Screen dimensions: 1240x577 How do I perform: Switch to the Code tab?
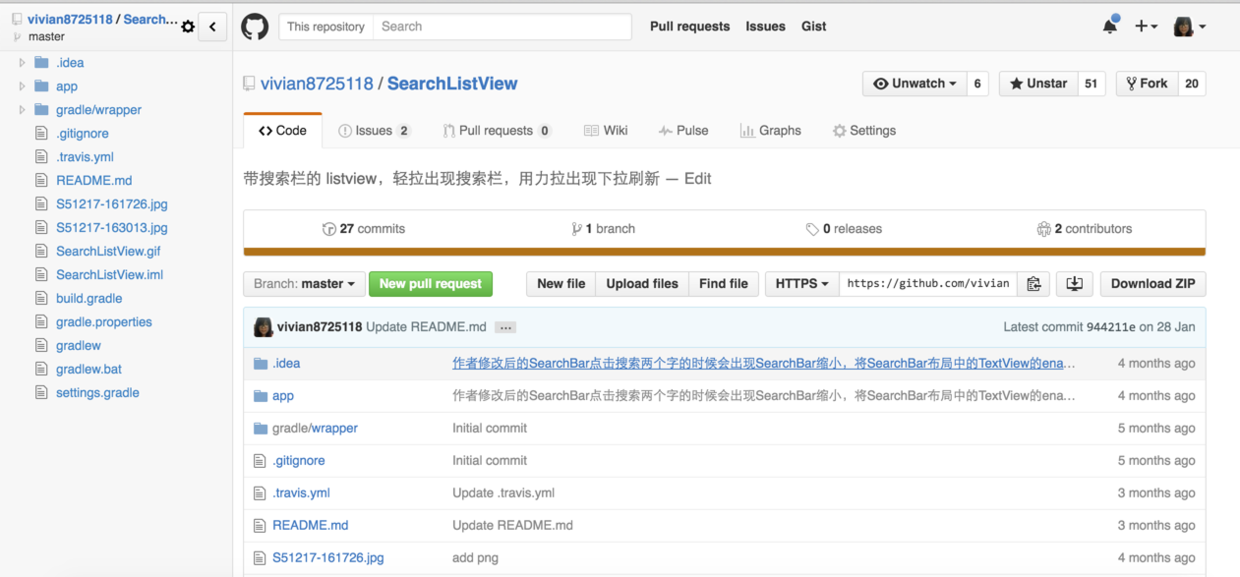point(283,131)
